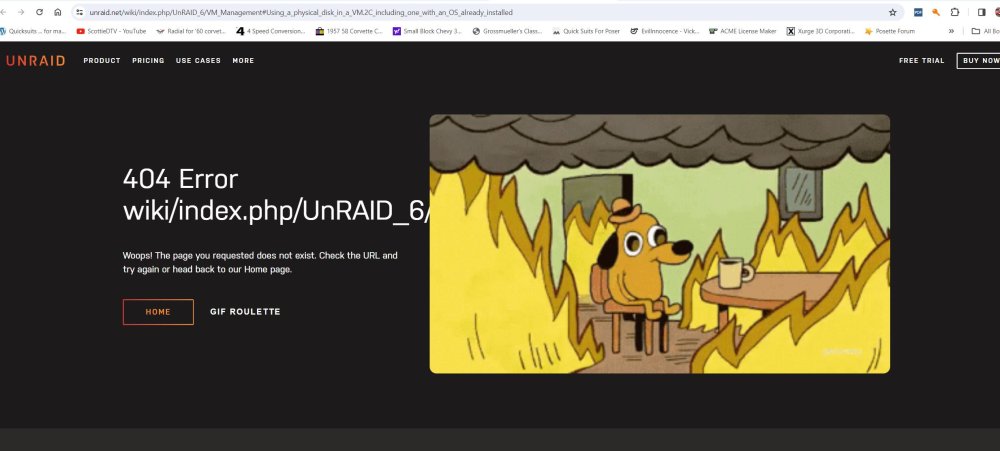Open the USE CASES menu

point(198,61)
